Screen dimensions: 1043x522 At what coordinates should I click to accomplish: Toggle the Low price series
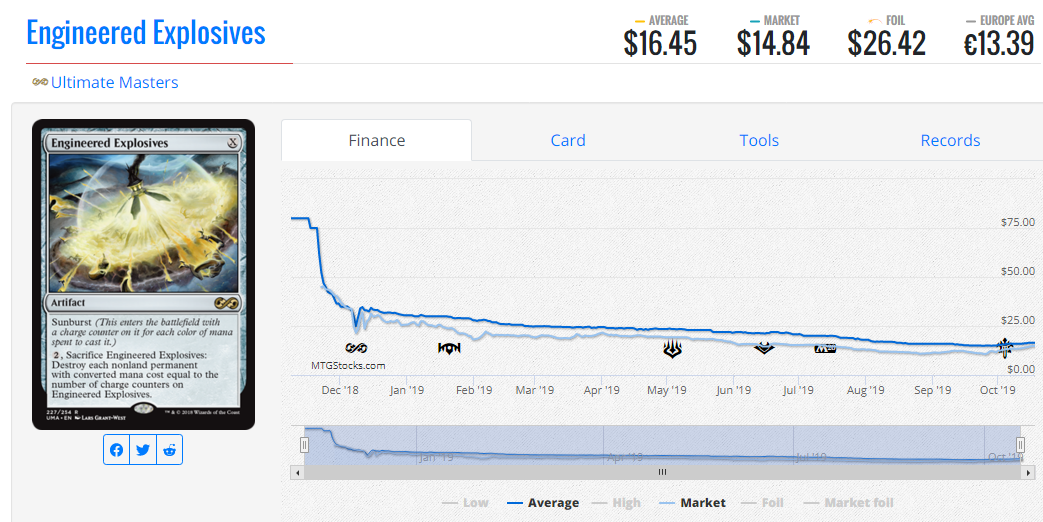pos(465,503)
